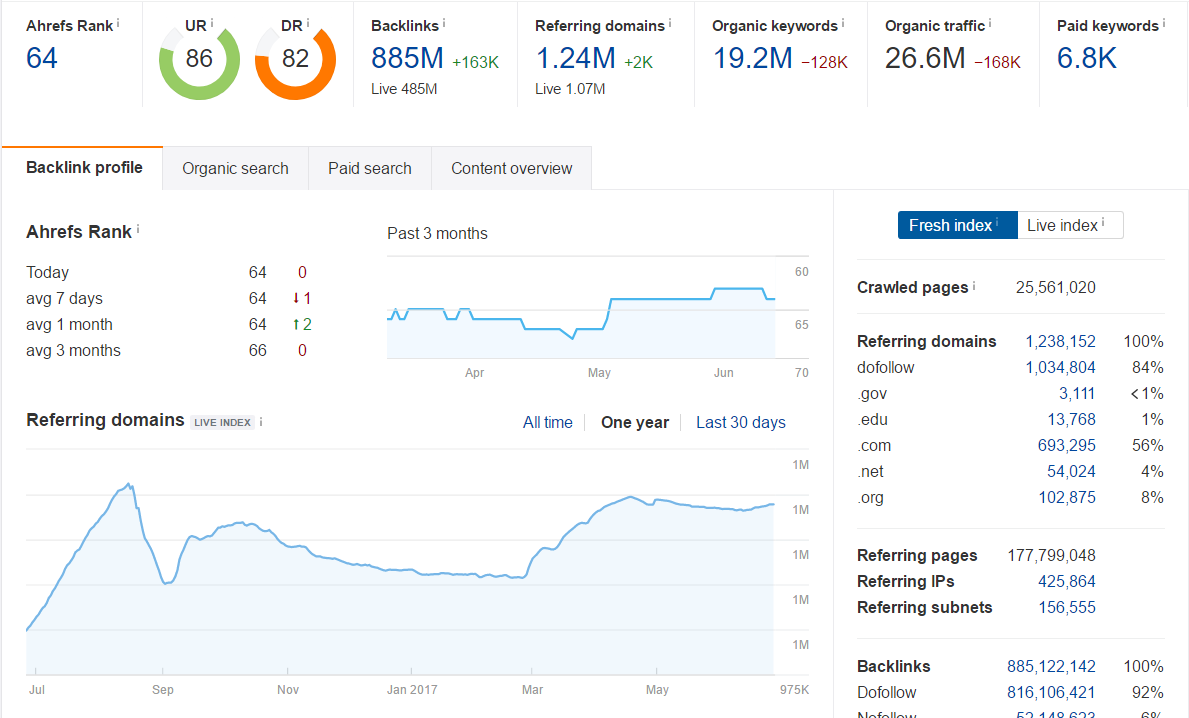The height and width of the screenshot is (718, 1189).
Task: Click info icon beside Organic traffic
Action: (x=990, y=24)
